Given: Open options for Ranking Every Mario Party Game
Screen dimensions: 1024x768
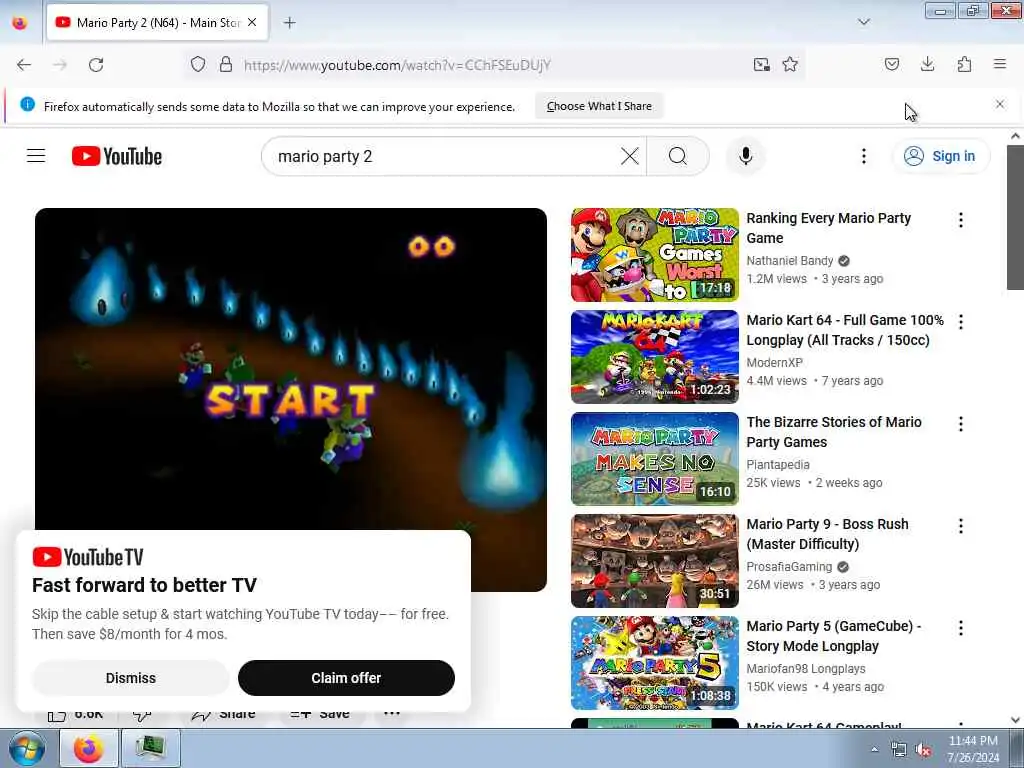Looking at the screenshot, I should (x=961, y=220).
